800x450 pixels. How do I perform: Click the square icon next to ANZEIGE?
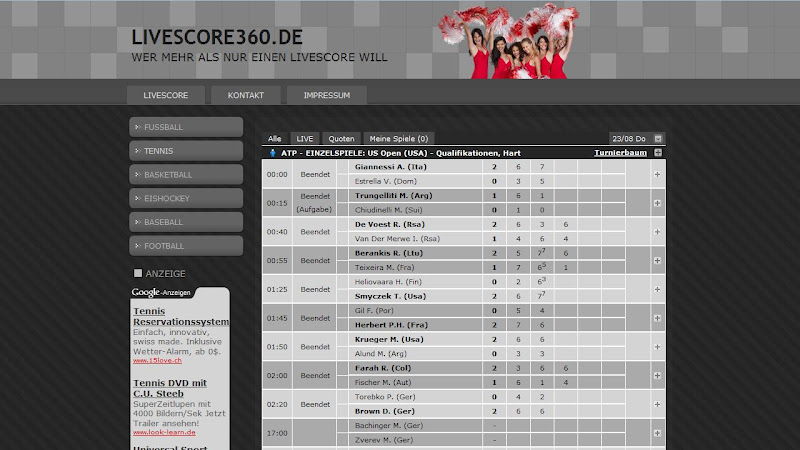pyautogui.click(x=138, y=273)
